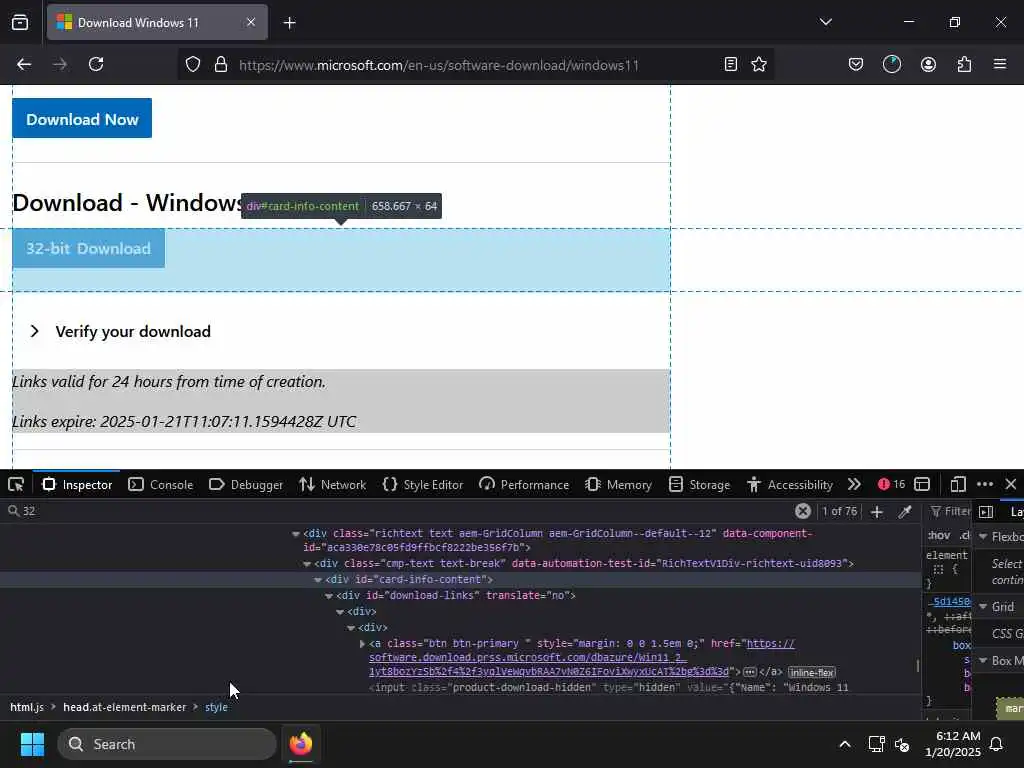Close the Download Windows 11 tab
This screenshot has width=1024, height=768.
point(251,22)
